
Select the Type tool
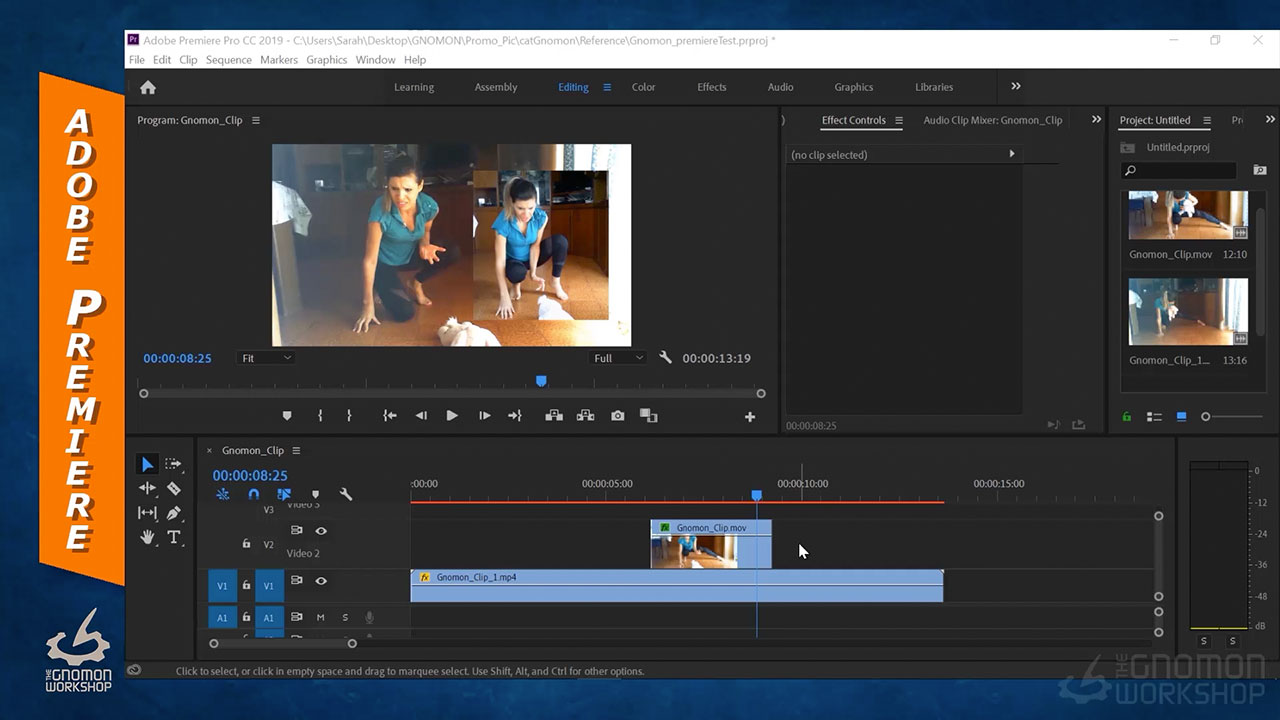[x=174, y=537]
